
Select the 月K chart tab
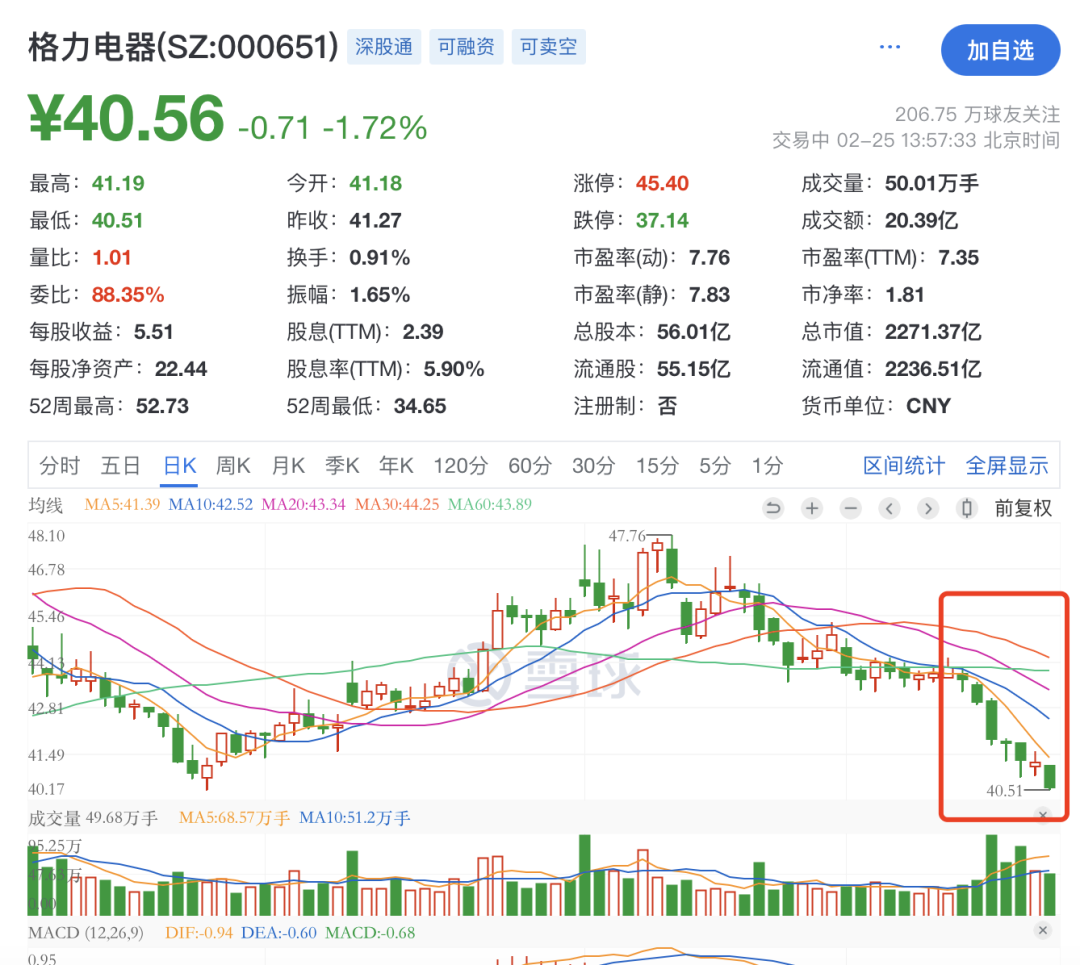pyautogui.click(x=288, y=466)
